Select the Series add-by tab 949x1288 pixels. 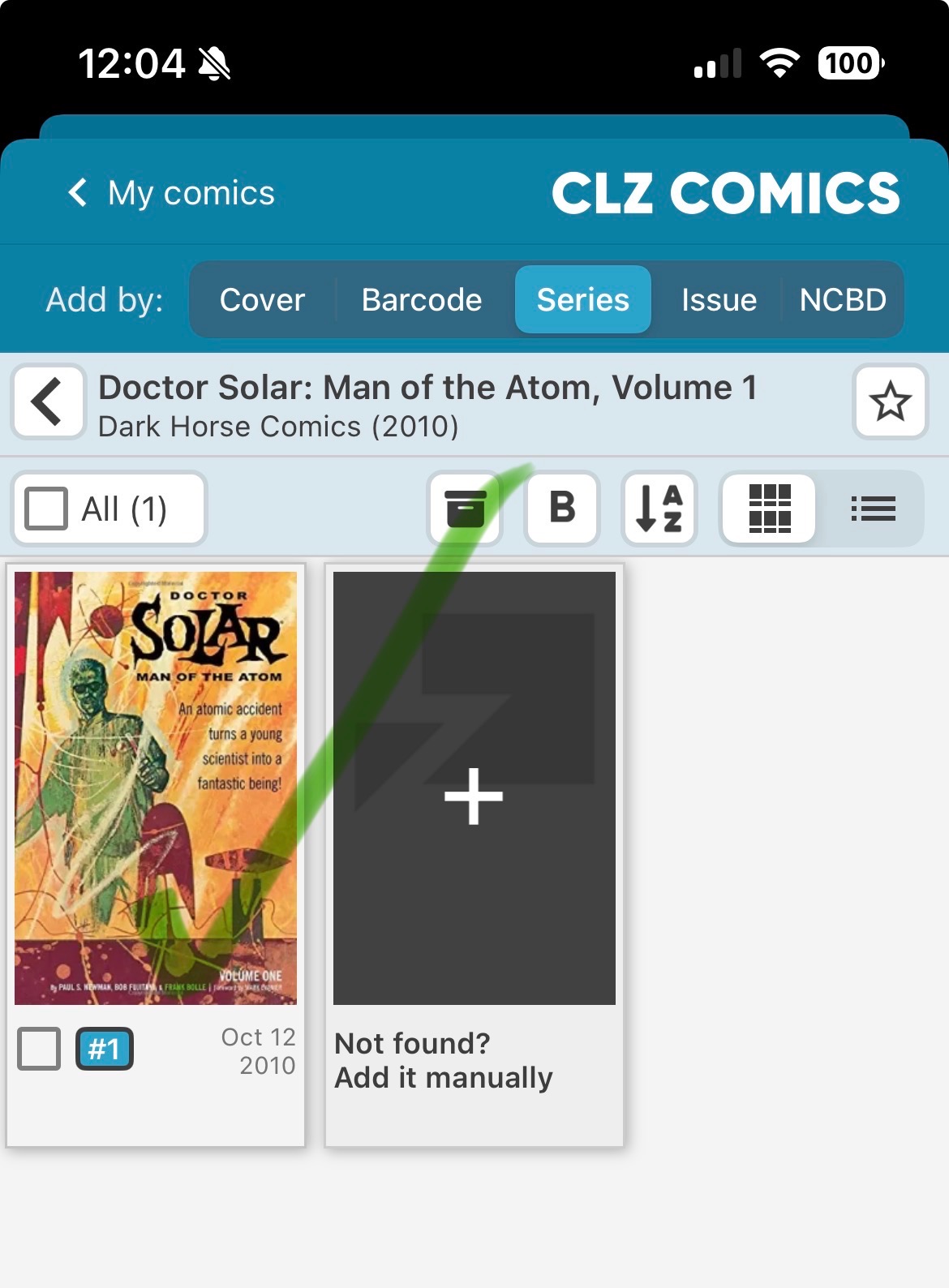583,299
